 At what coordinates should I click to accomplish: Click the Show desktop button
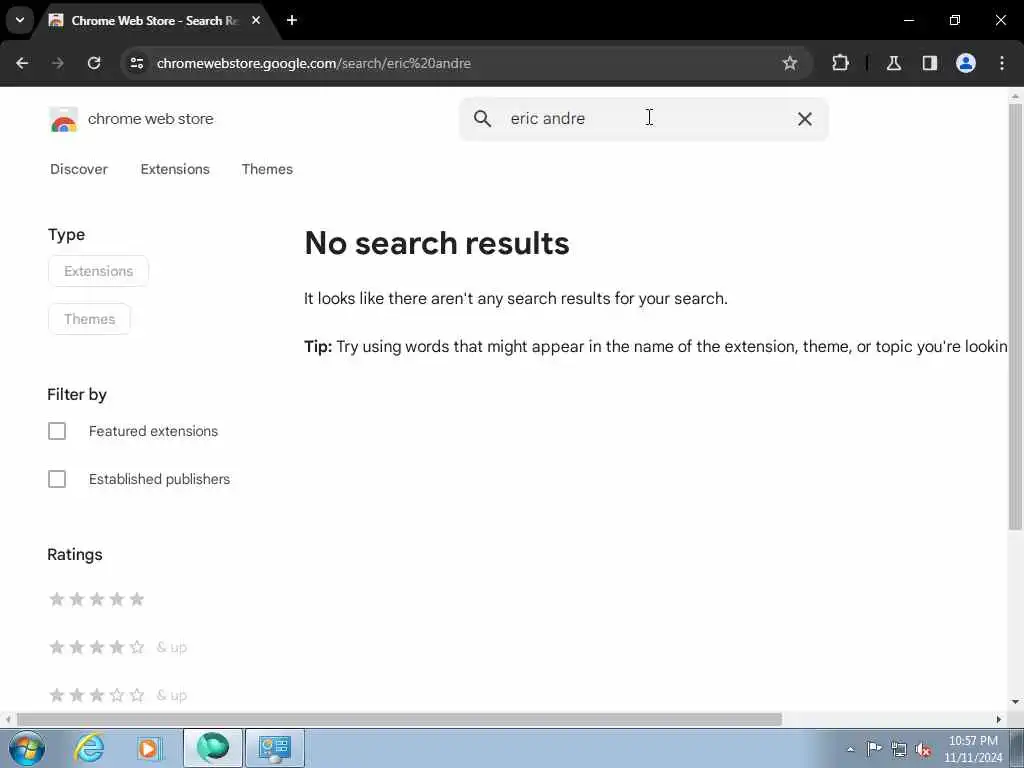point(1017,748)
